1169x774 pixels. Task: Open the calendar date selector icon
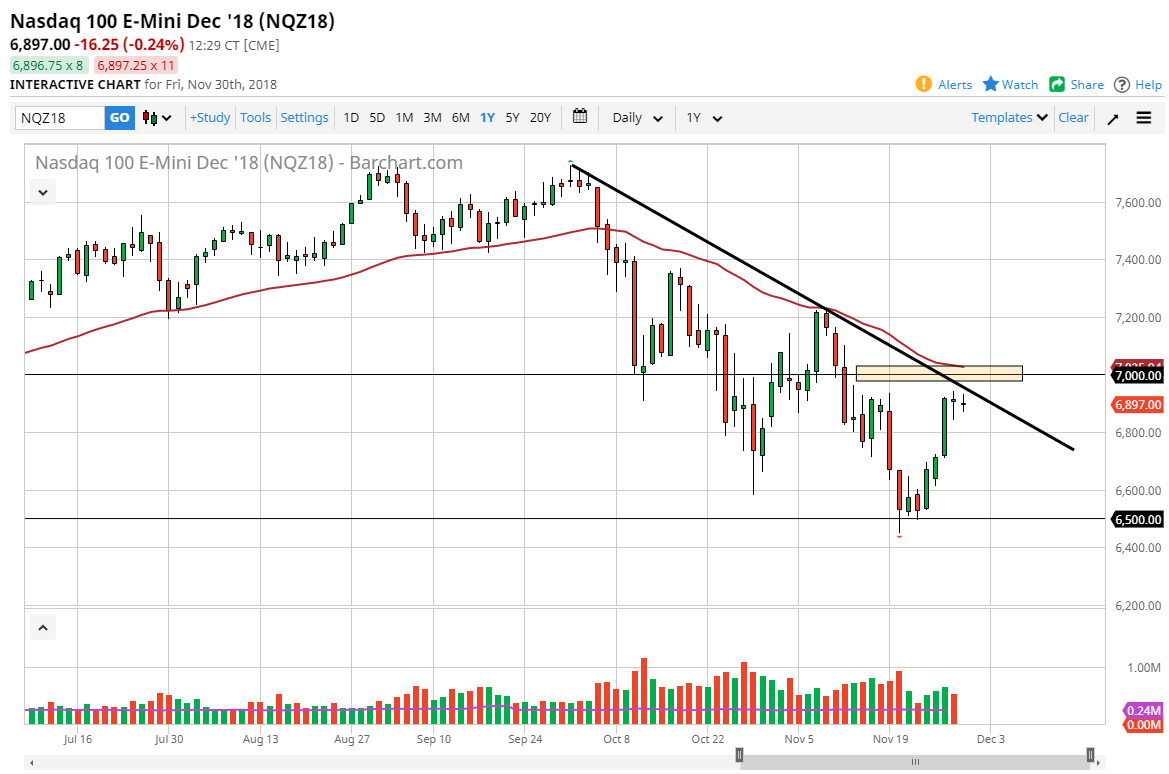pos(579,117)
